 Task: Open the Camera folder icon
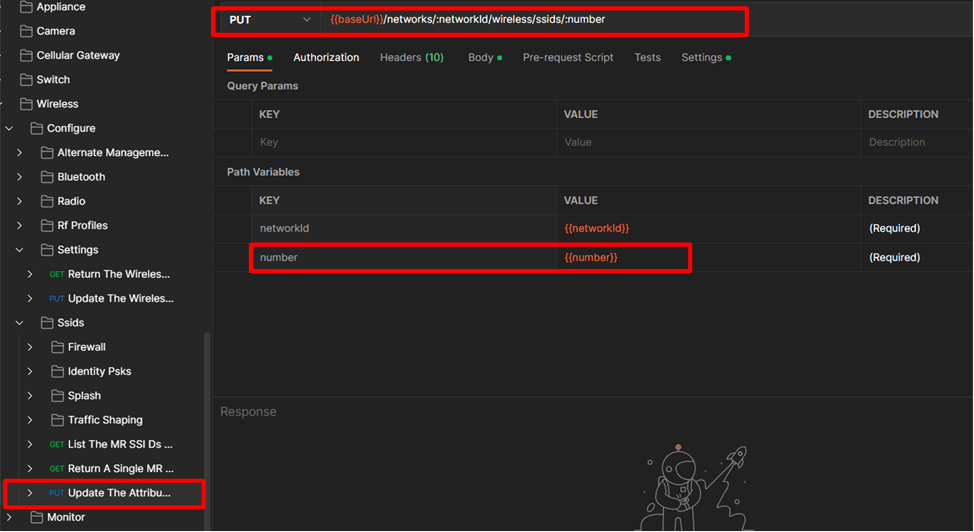pos(26,31)
